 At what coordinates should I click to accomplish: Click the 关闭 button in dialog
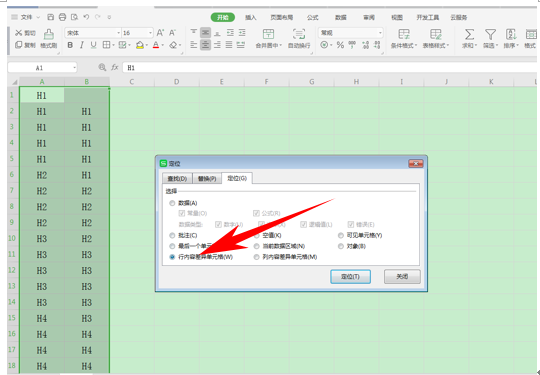(402, 277)
